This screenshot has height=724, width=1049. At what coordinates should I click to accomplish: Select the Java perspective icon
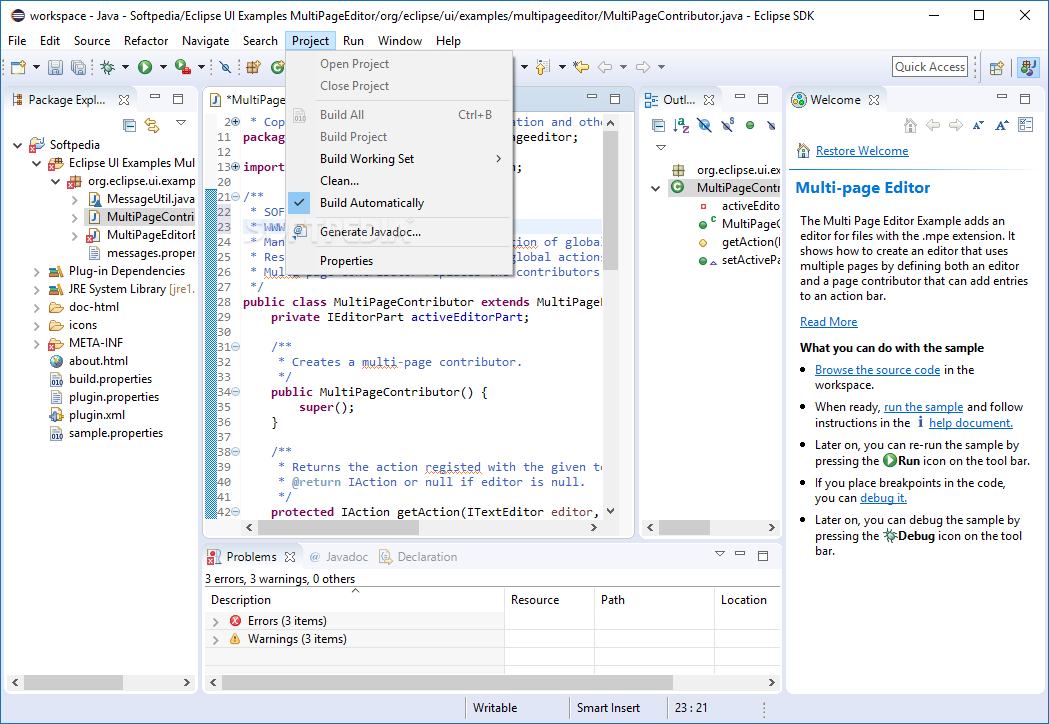(x=1028, y=67)
